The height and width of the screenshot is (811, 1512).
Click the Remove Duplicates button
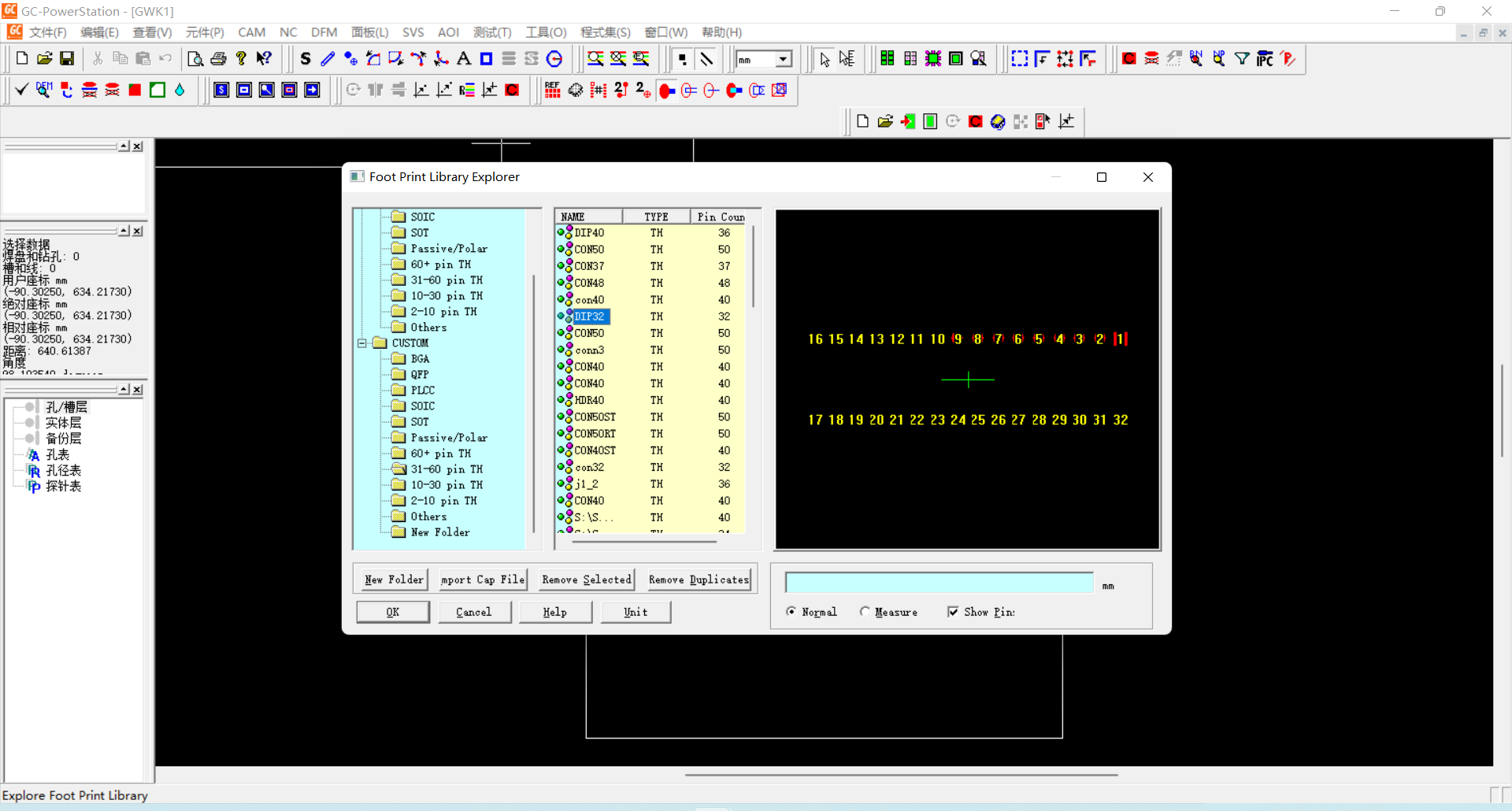699,580
